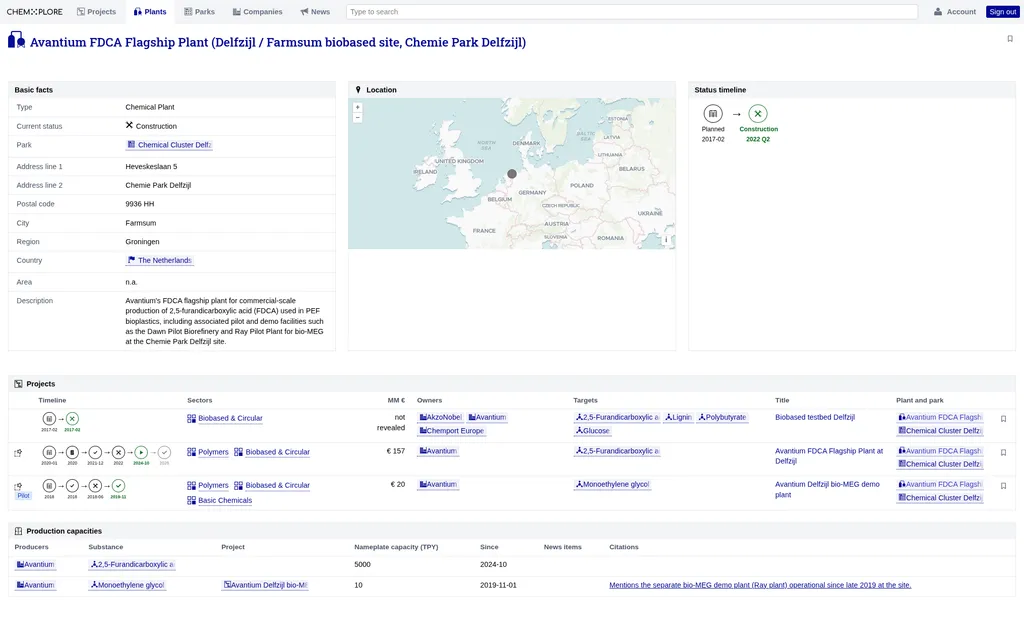This screenshot has width=1024, height=620.
Task: Bookmark the Avantium FDCA Flagship Plant project
Action: tap(1003, 452)
